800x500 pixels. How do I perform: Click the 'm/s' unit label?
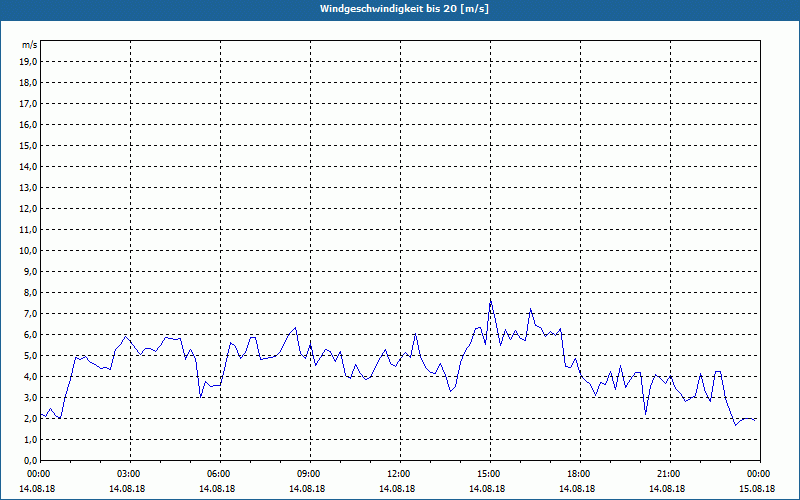30,45
